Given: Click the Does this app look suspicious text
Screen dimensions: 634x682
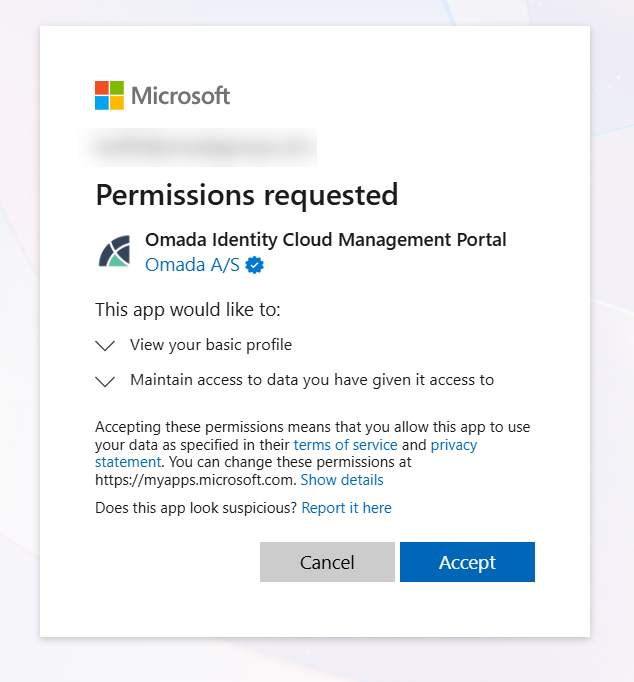Looking at the screenshot, I should [x=196, y=508].
